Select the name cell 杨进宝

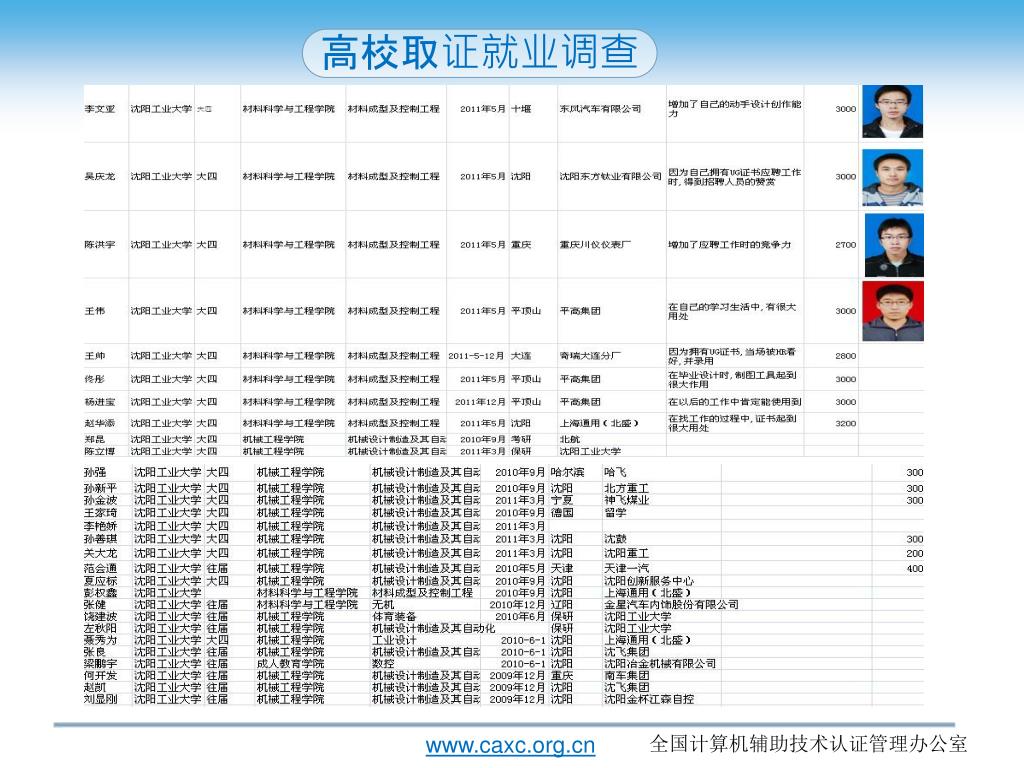click(100, 402)
